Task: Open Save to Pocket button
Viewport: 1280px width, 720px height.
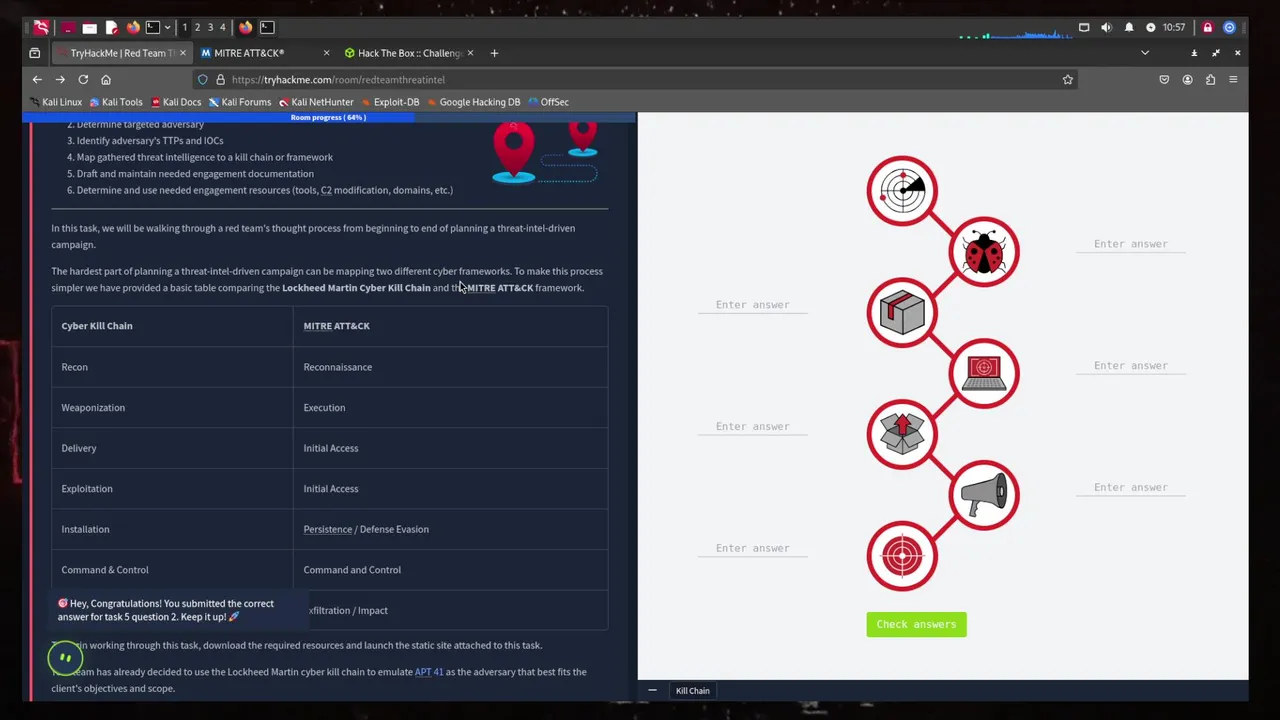Action: 1164,79
